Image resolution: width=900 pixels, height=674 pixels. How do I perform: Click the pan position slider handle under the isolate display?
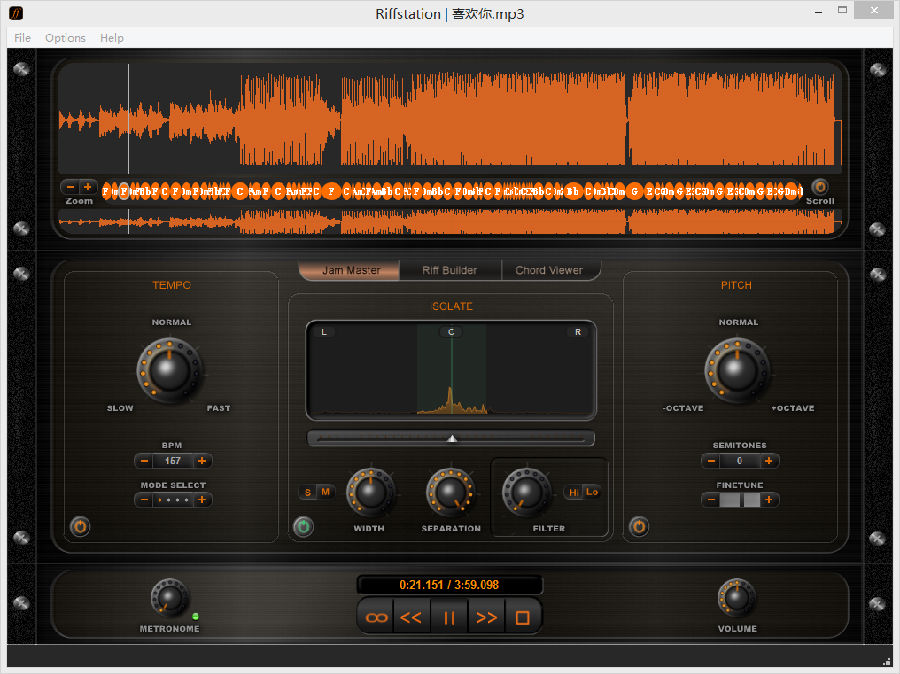(452, 439)
